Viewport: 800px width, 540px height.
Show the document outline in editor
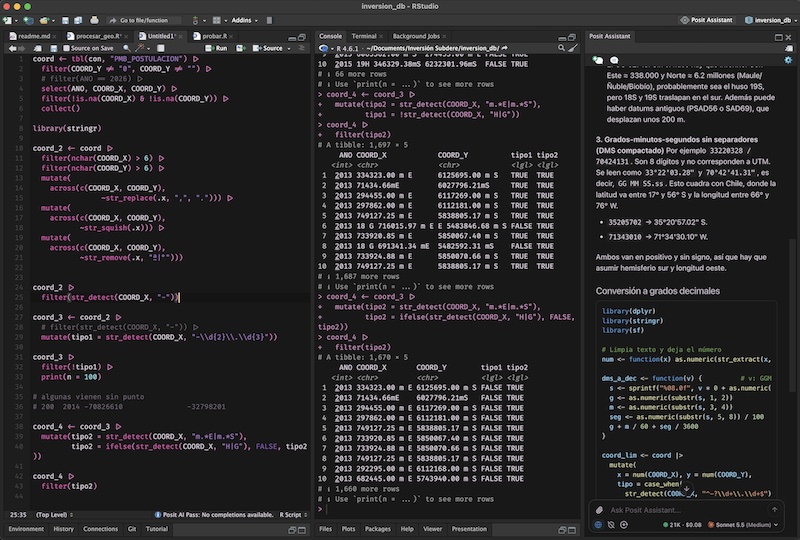click(302, 48)
